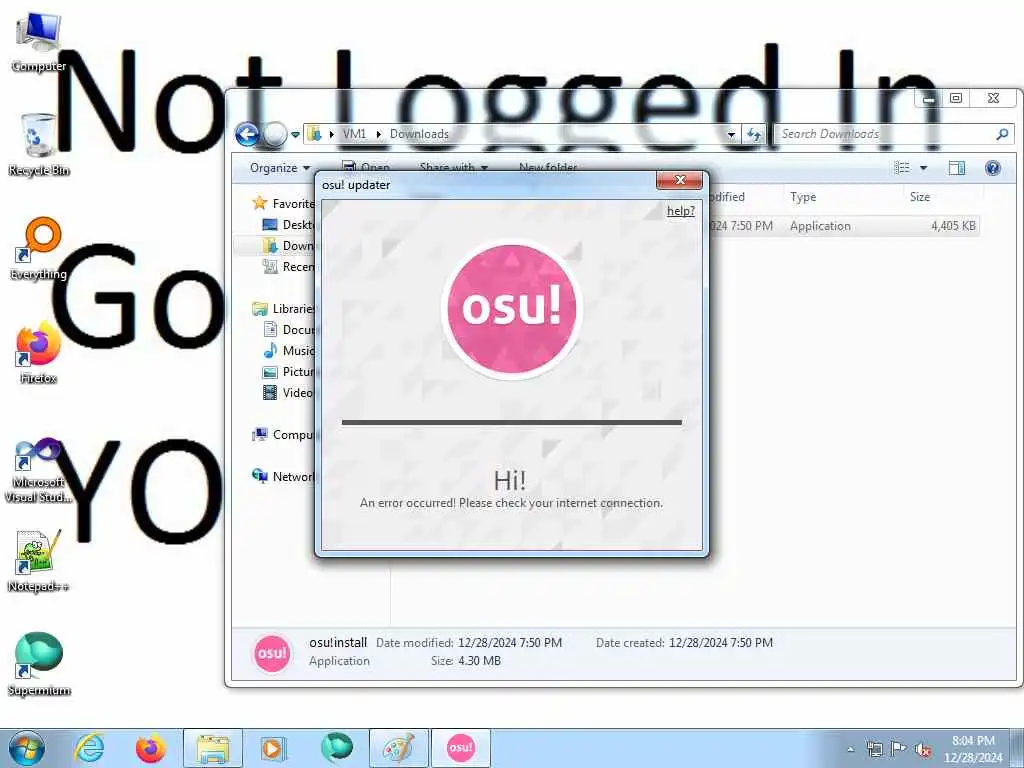1024x768 pixels.
Task: Open Explorer help question mark icon
Action: pos(993,168)
